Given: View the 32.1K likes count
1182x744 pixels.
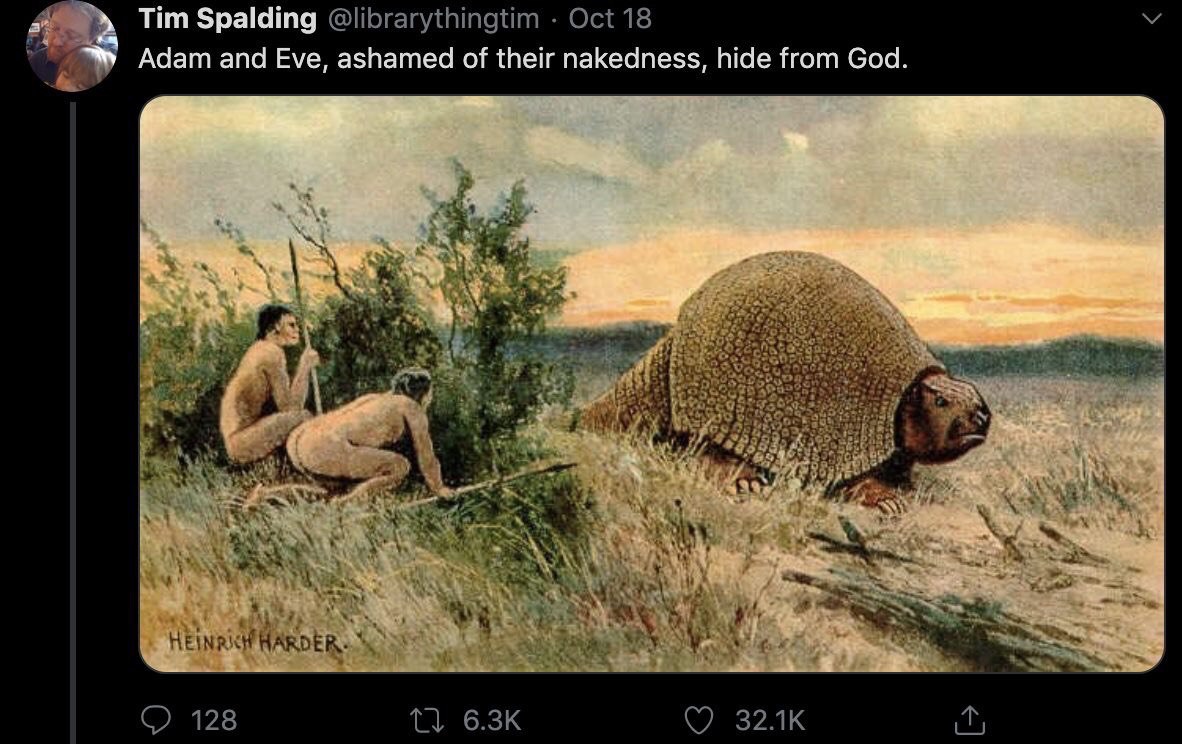Looking at the screenshot, I should 770,720.
